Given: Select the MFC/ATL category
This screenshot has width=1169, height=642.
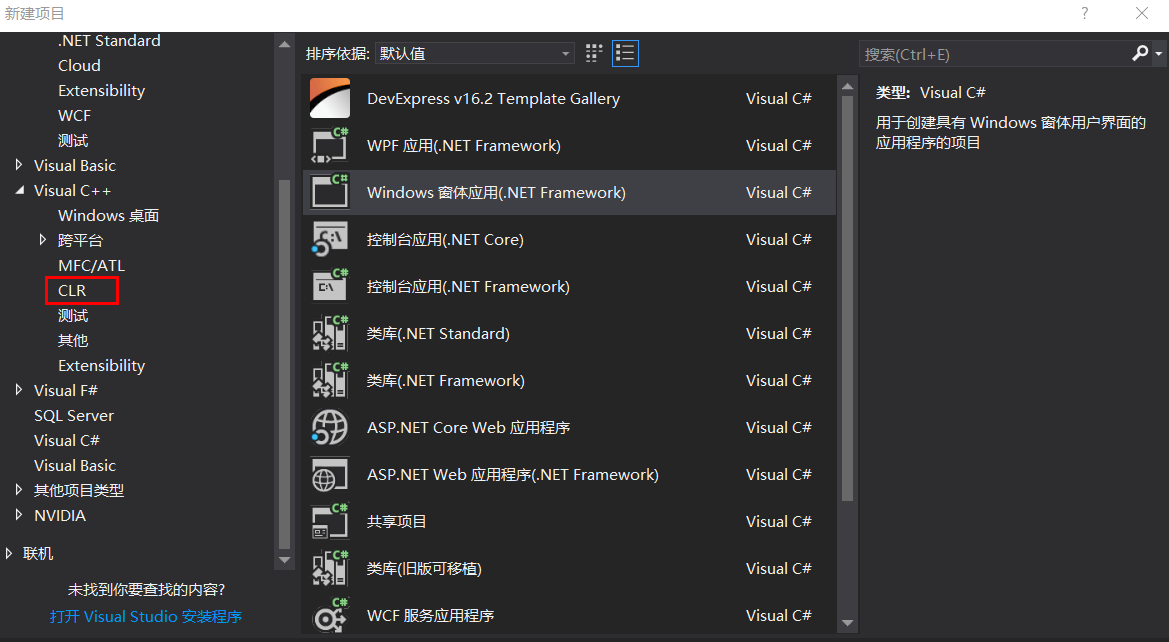Looking at the screenshot, I should [x=91, y=265].
